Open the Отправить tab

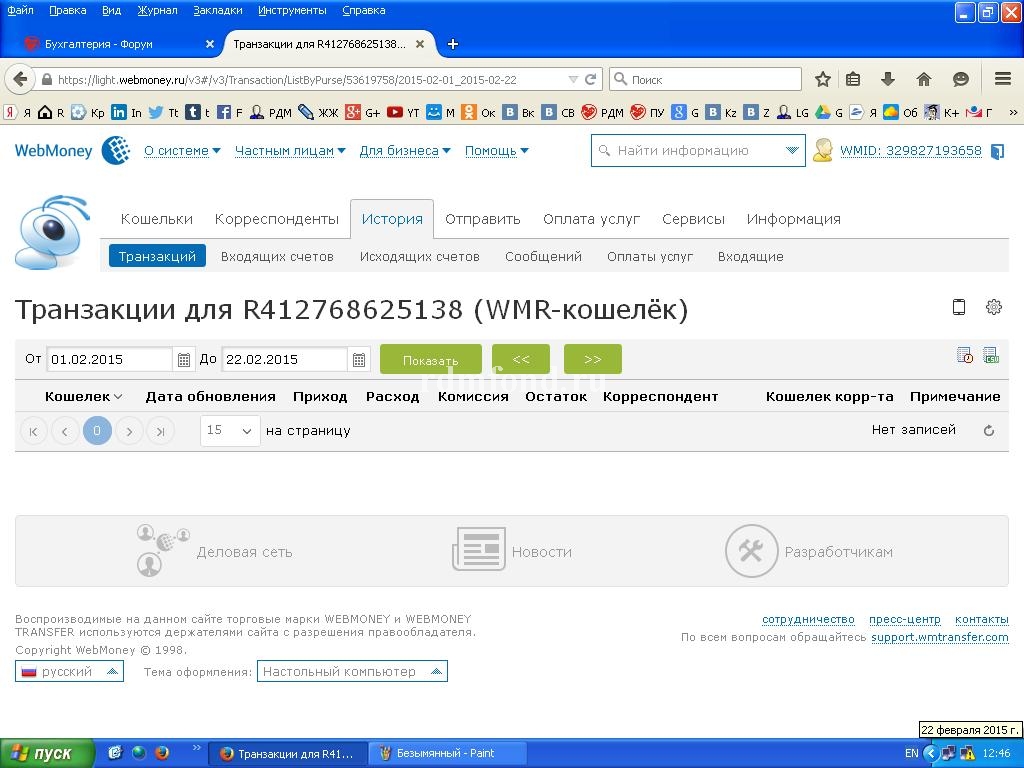click(483, 219)
